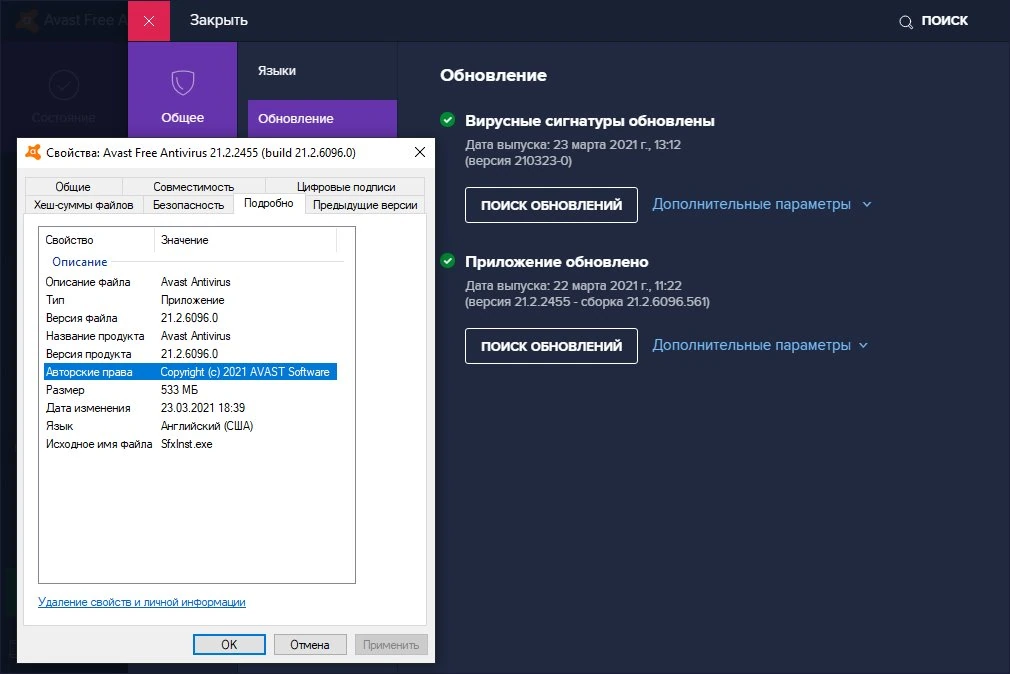Click the green check next to application updated
This screenshot has height=674, width=1010.
tap(448, 261)
